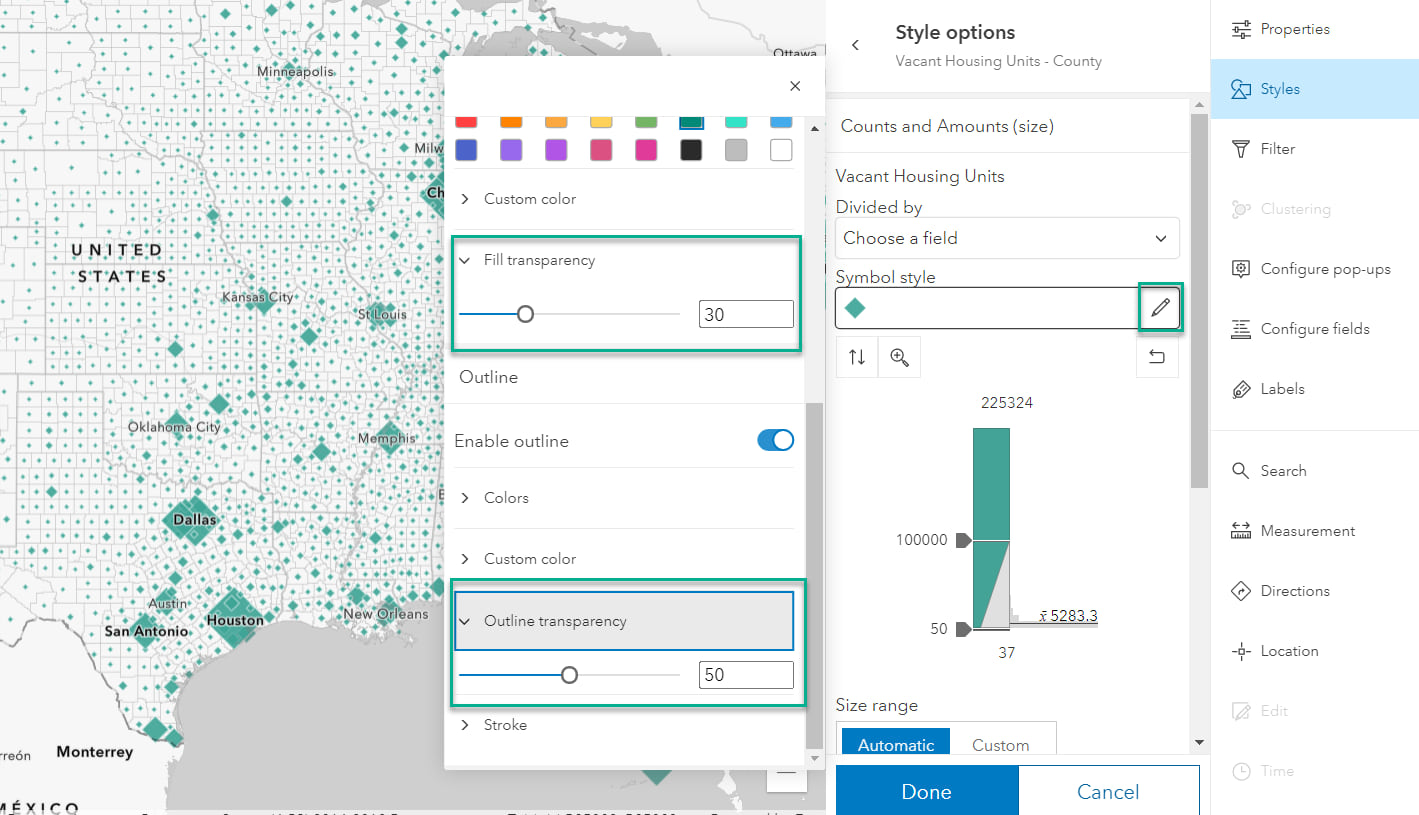The image size is (1419, 815).
Task: Open the Labels pane
Action: [1315, 389]
